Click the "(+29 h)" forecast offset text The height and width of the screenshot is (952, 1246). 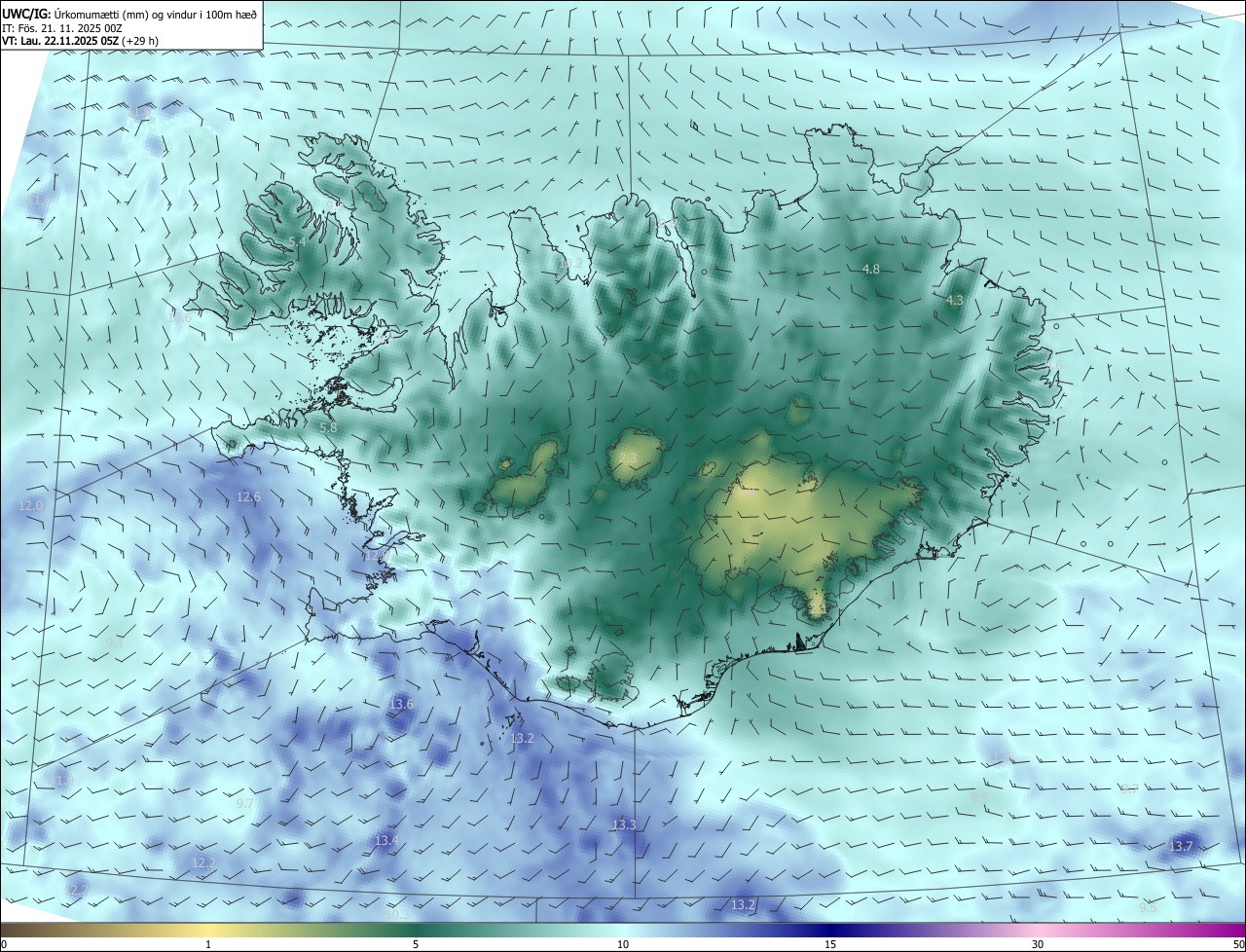141,41
